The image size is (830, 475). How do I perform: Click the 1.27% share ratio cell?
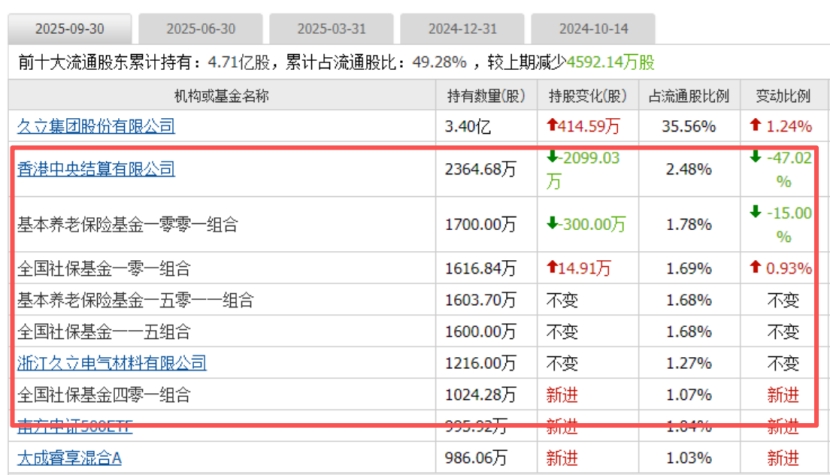689,363
